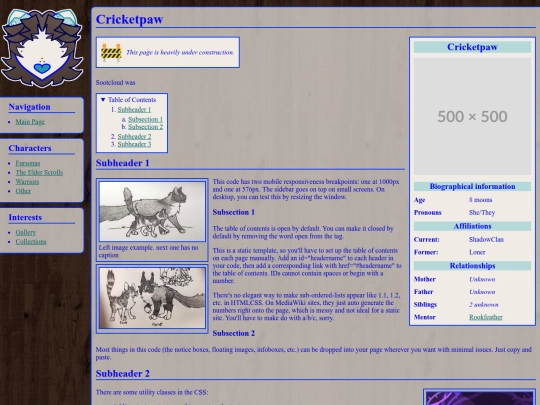This screenshot has width=540, height=405.
Task: Jump to Subheader 1 in contents
Action: click(x=134, y=110)
